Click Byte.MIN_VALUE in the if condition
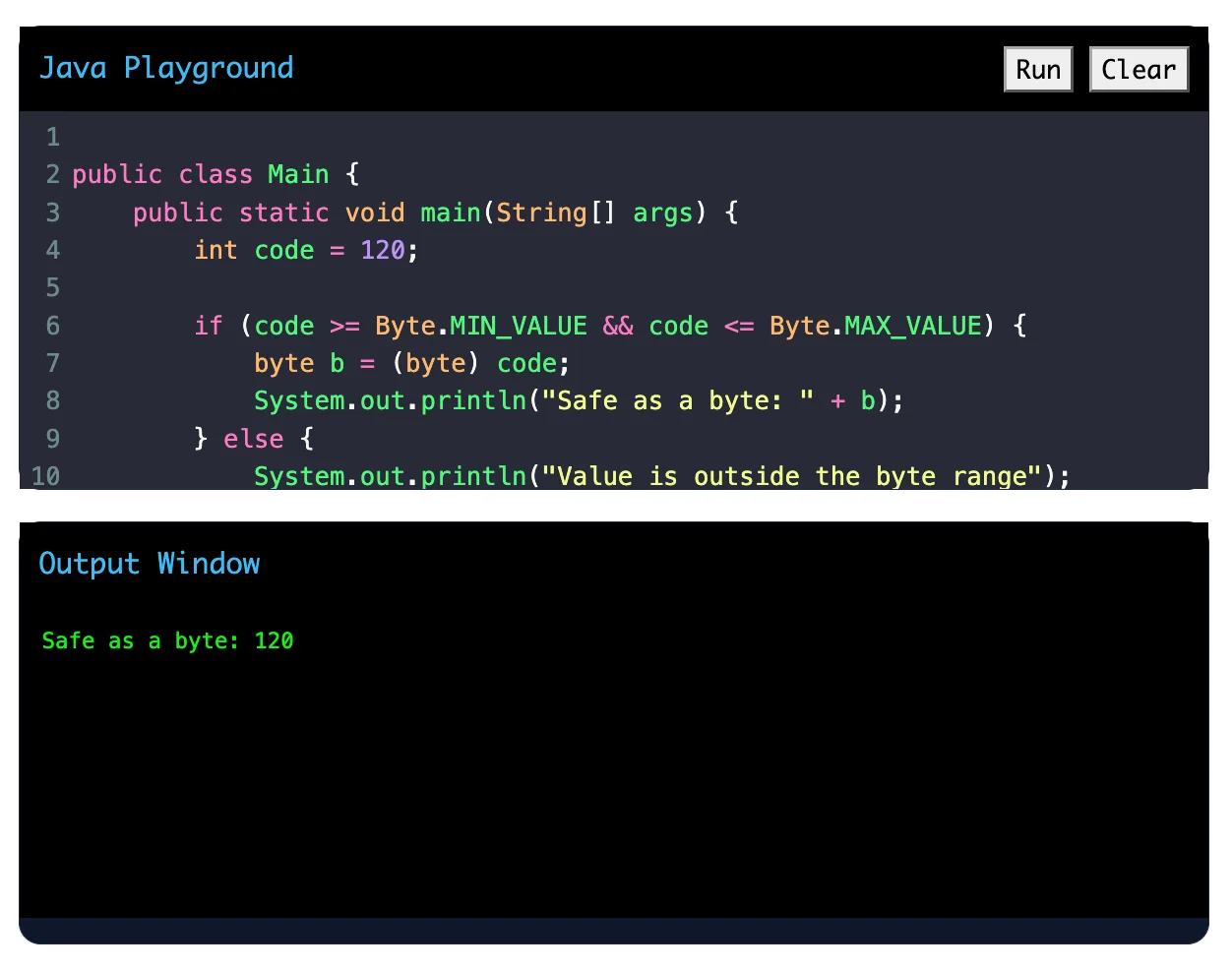The width and height of the screenshot is (1232, 972). pos(481,326)
